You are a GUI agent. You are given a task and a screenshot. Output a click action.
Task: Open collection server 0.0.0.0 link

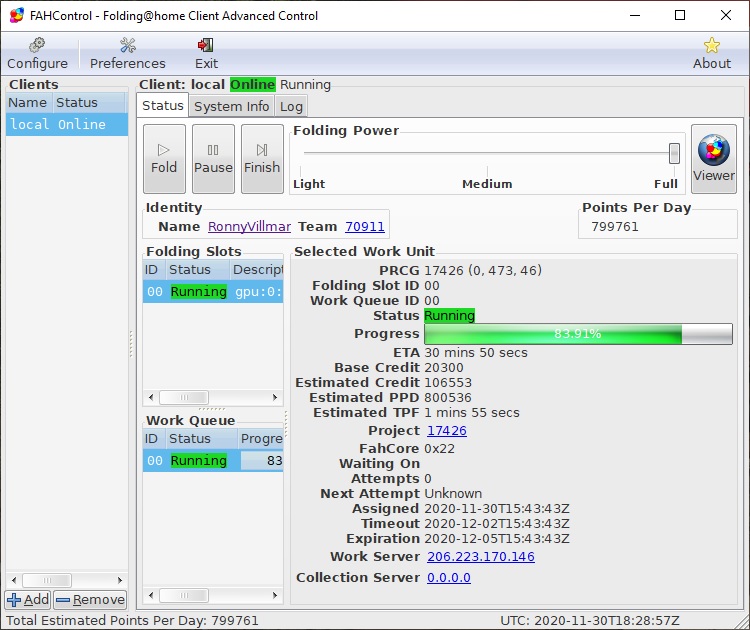point(449,577)
